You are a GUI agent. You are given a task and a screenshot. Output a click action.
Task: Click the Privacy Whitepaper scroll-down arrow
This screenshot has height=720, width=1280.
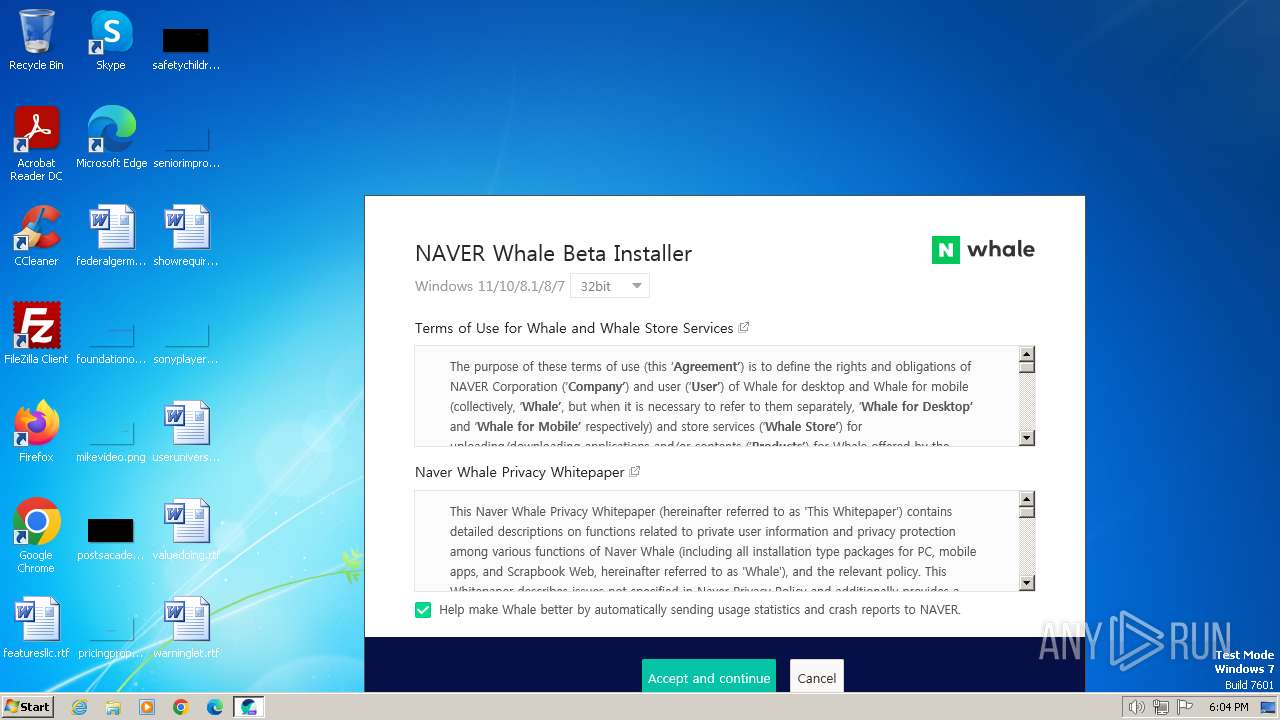[x=1027, y=583]
